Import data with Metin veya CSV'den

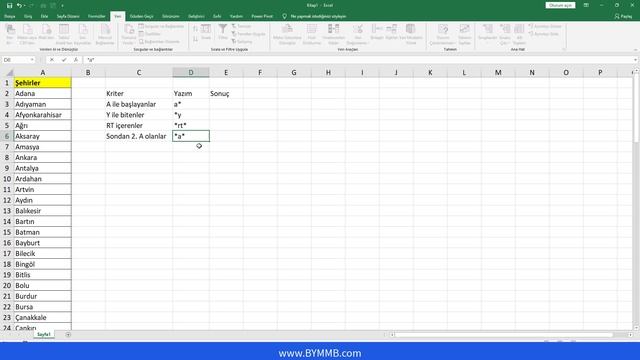tap(27, 34)
